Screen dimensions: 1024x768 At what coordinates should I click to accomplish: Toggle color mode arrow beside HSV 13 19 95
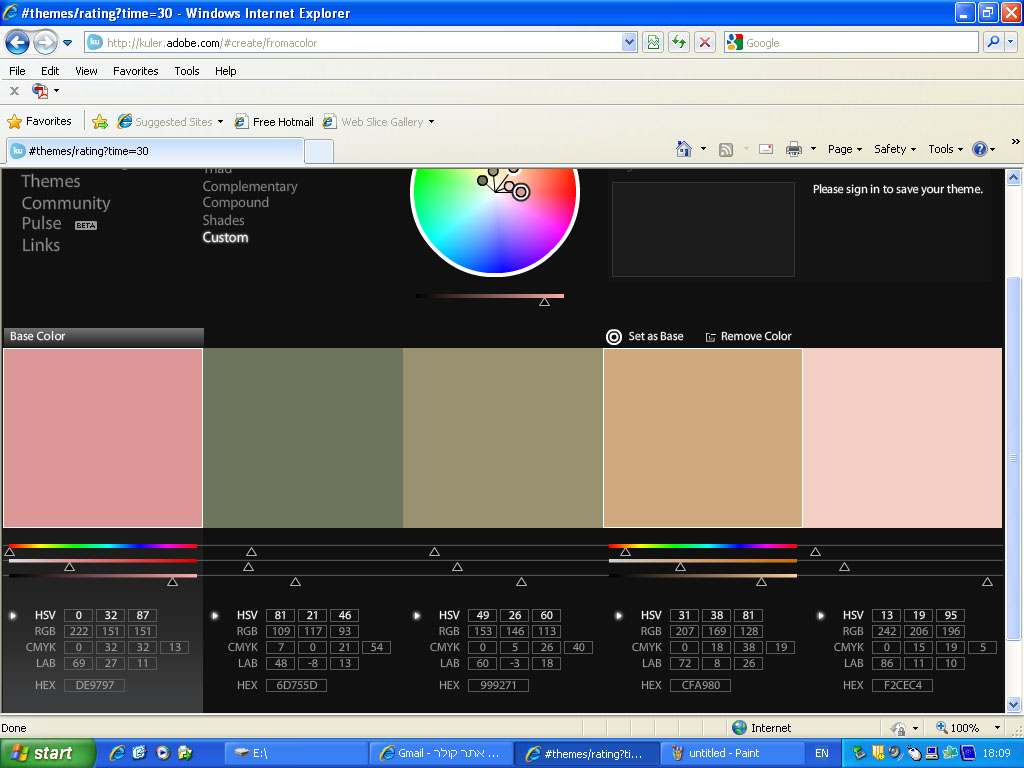[821, 615]
